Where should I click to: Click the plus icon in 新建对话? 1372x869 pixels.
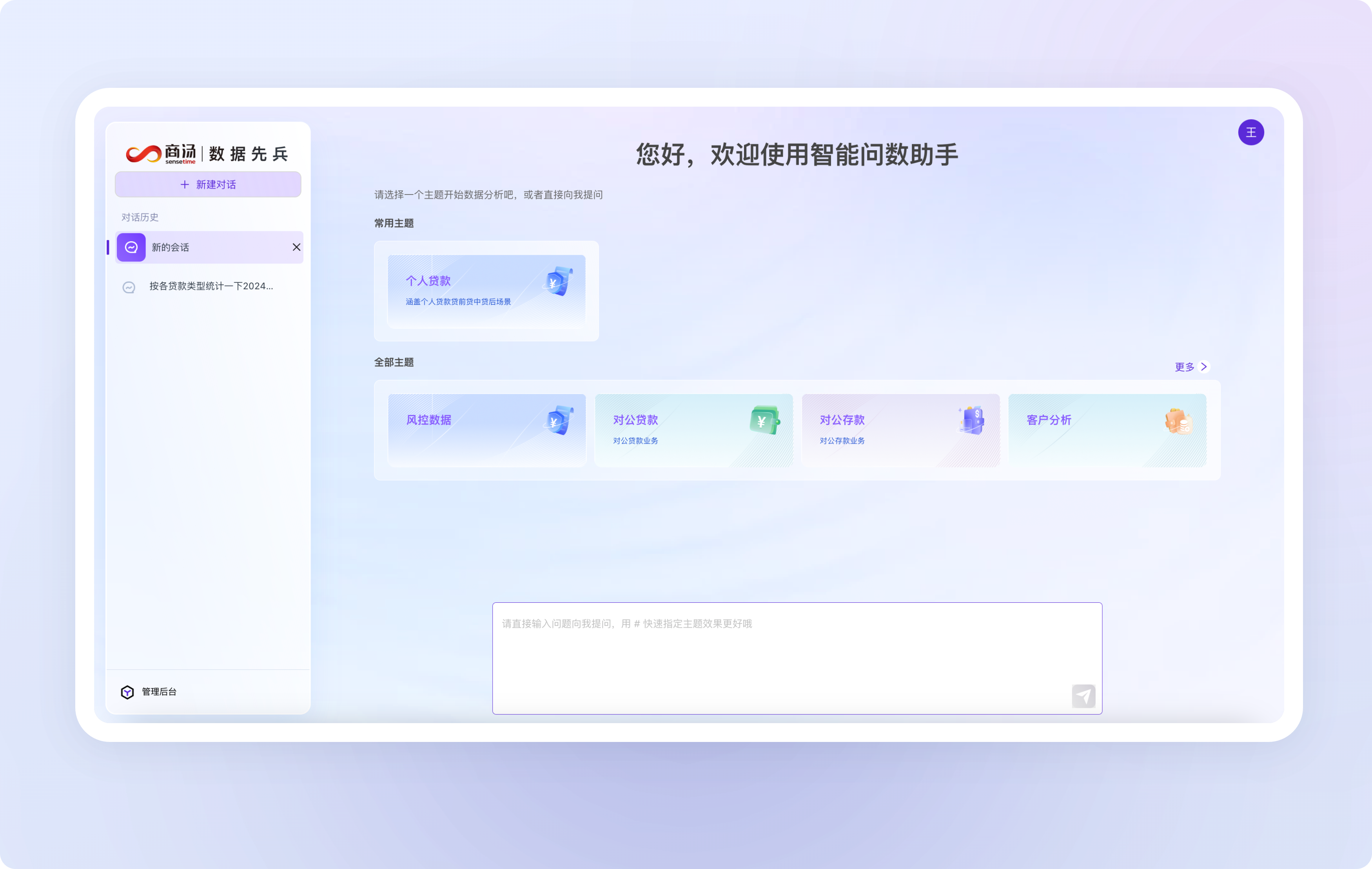tap(185, 185)
